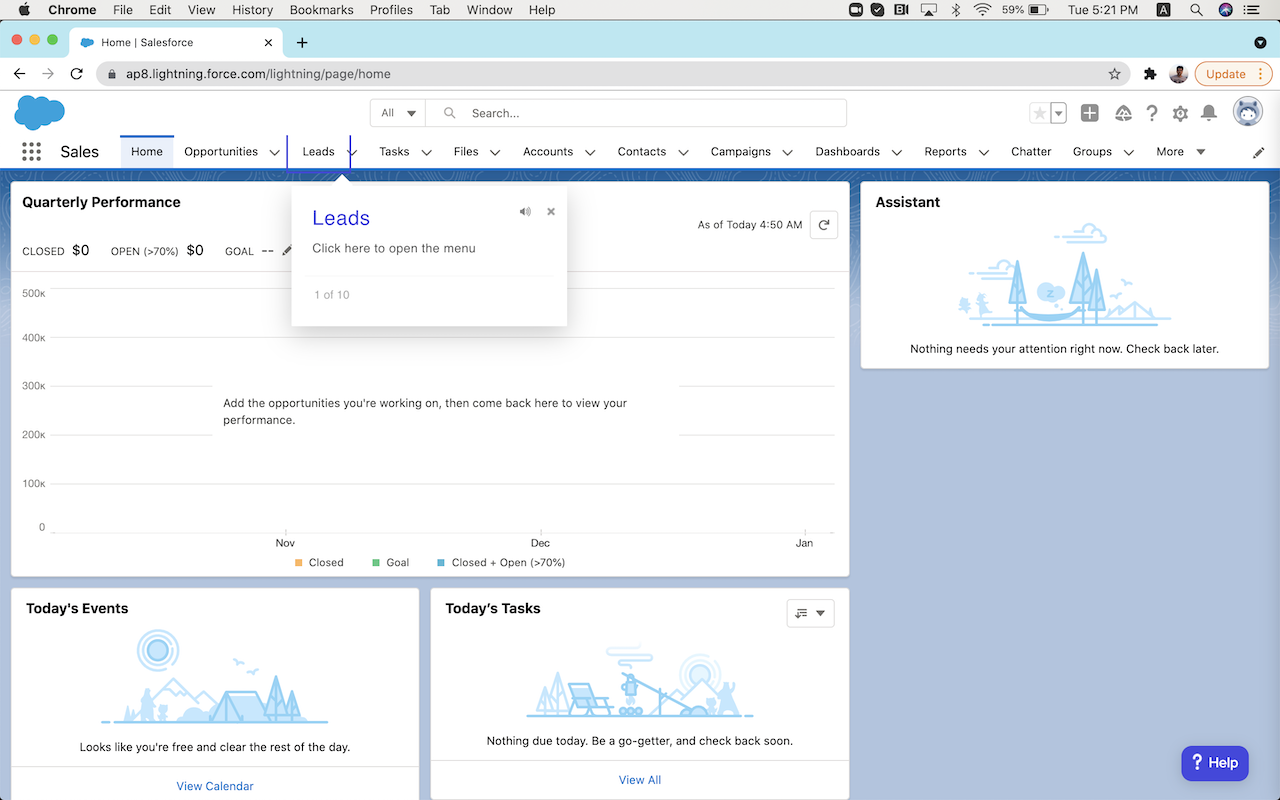
Task: Go to the Home tab
Action: pyautogui.click(x=147, y=152)
